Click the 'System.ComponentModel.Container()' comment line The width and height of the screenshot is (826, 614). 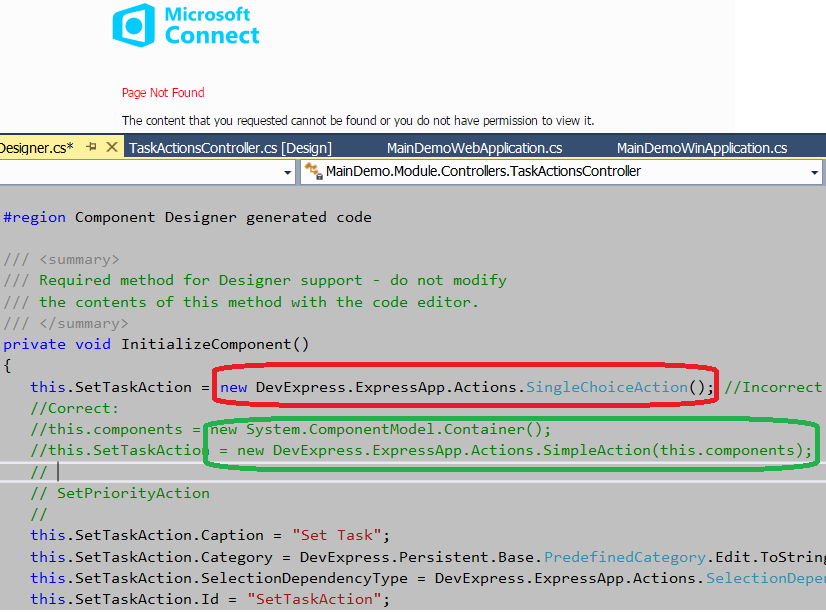pos(290,429)
